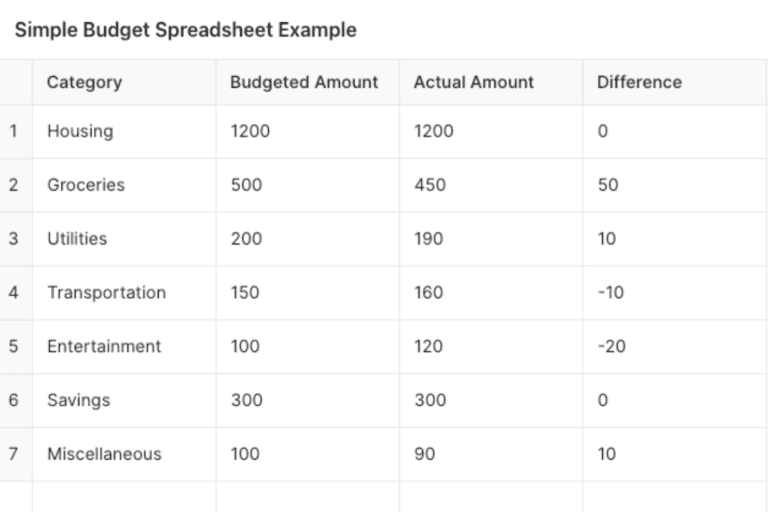
Task: Select the Savings category cell
Action: tap(78, 400)
